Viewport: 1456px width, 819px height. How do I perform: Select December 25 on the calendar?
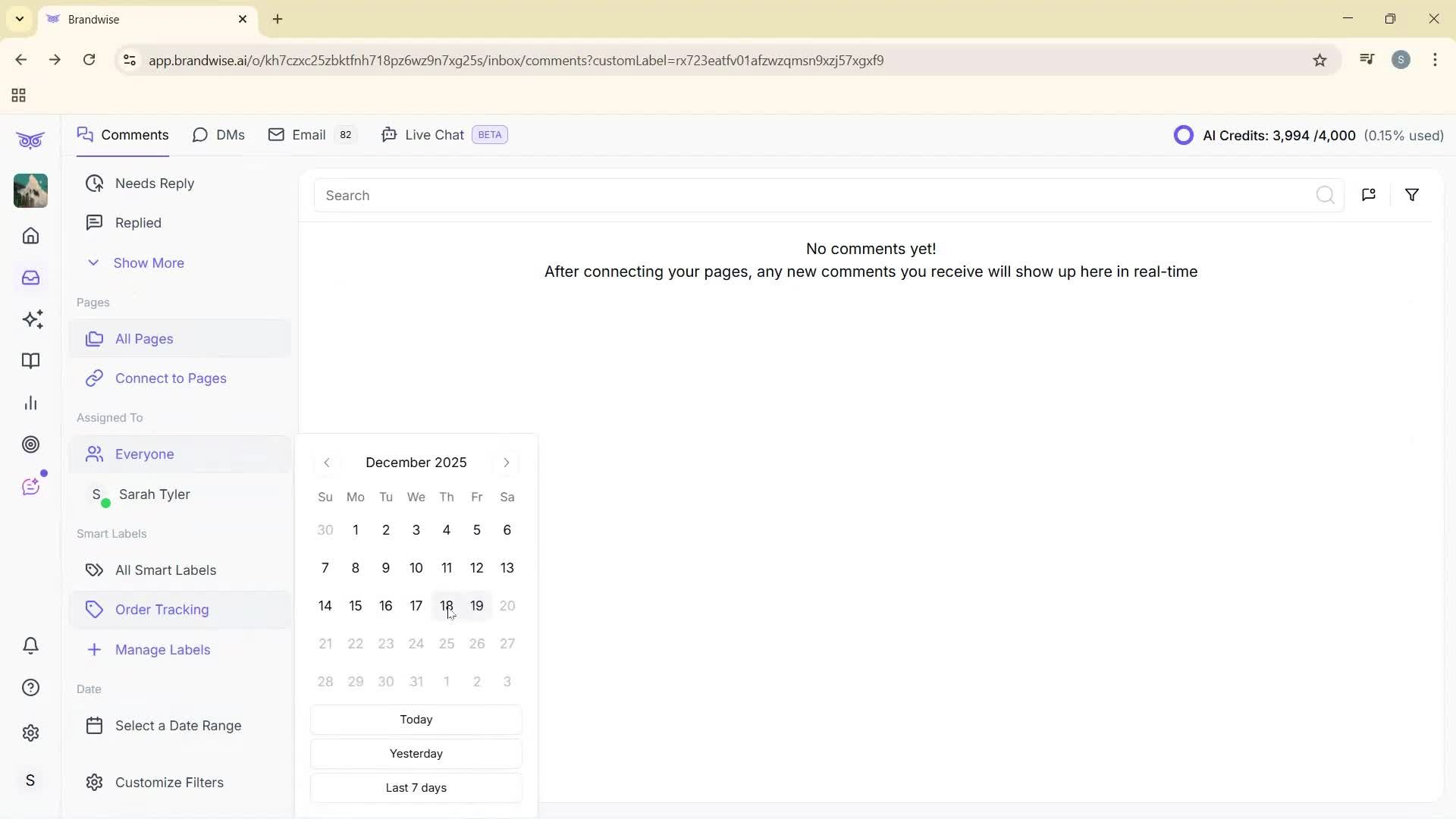(446, 643)
